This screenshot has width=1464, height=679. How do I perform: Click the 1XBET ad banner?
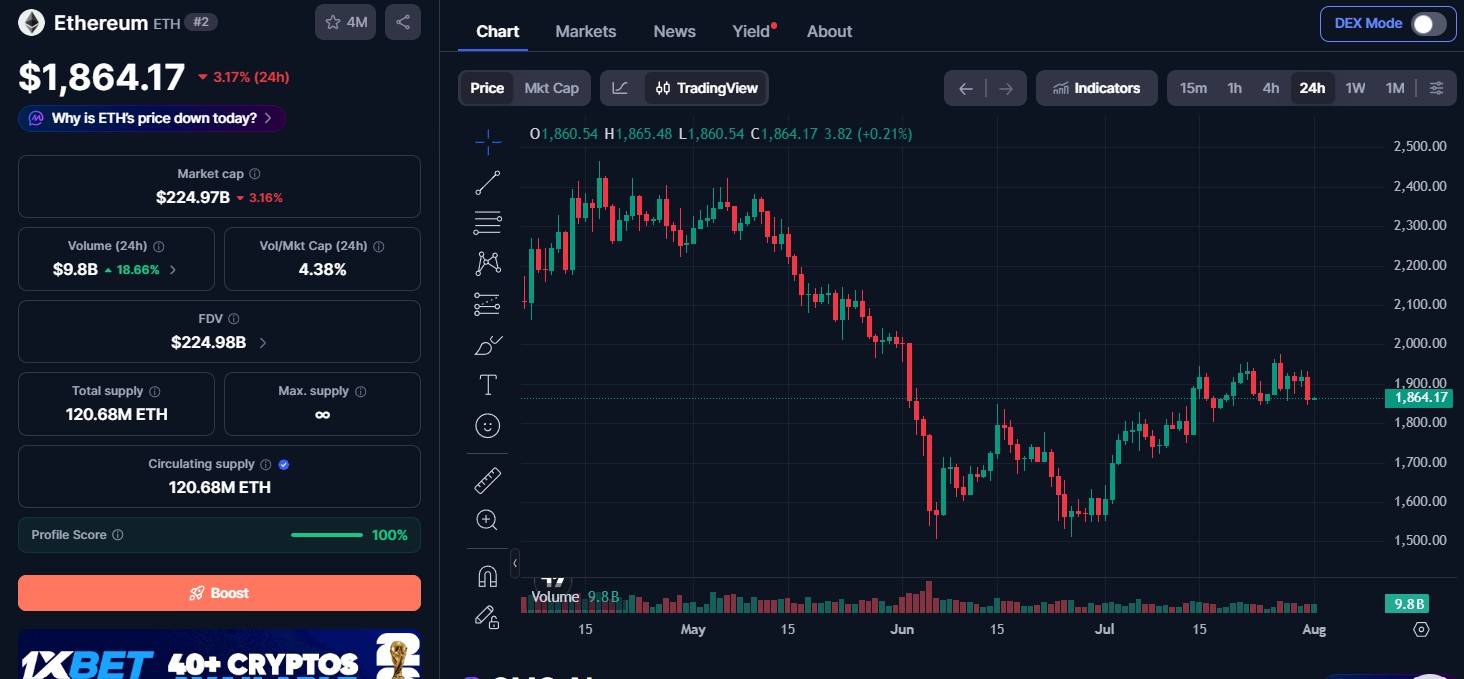pyautogui.click(x=219, y=654)
